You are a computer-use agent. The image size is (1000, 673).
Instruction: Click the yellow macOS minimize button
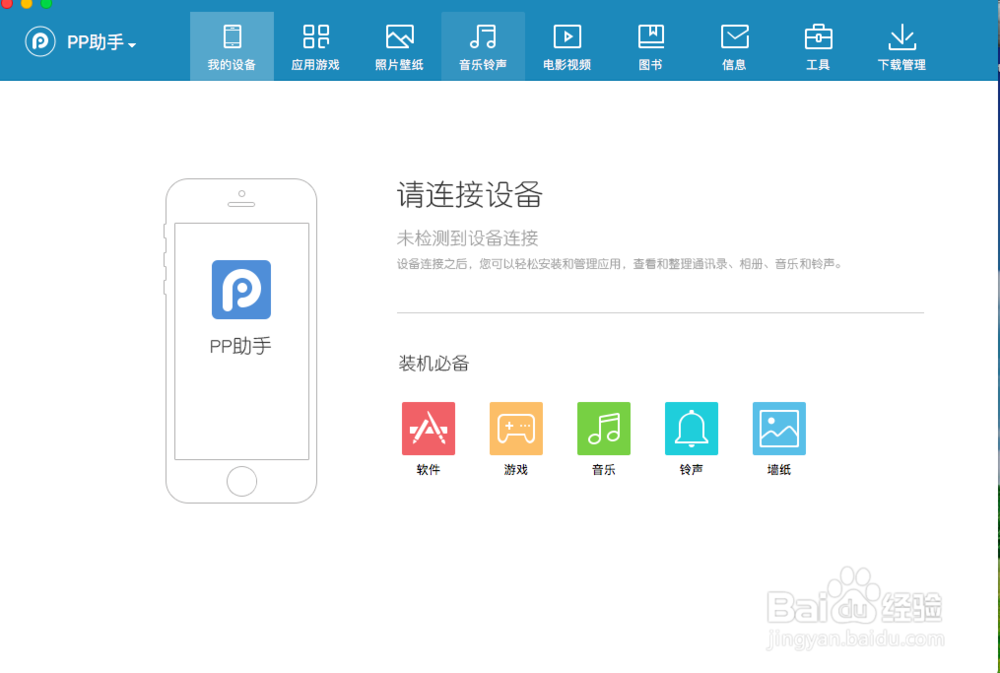point(26,3)
